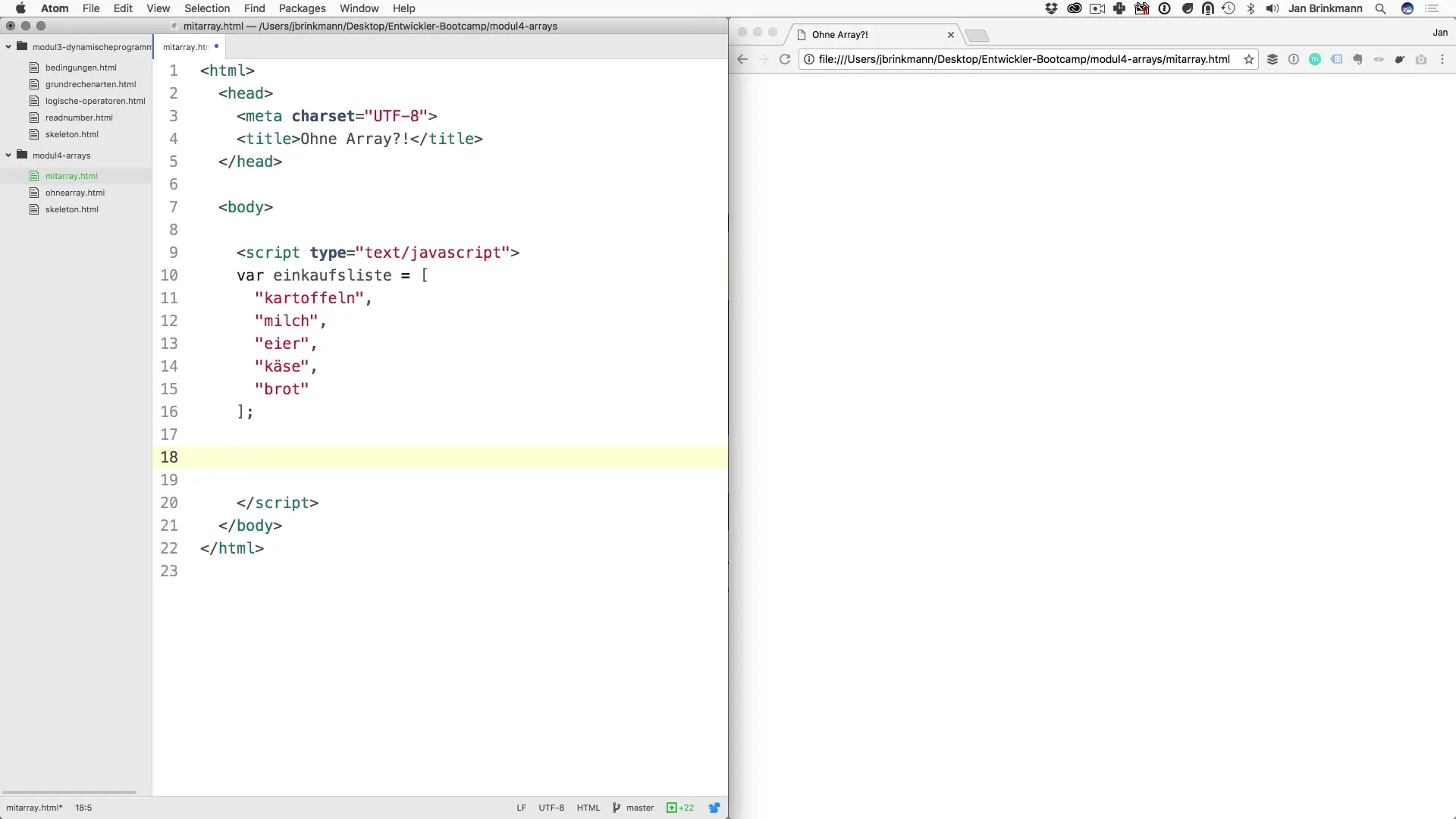Bookmark this page with the star icon
The height and width of the screenshot is (819, 1456).
(x=1248, y=59)
